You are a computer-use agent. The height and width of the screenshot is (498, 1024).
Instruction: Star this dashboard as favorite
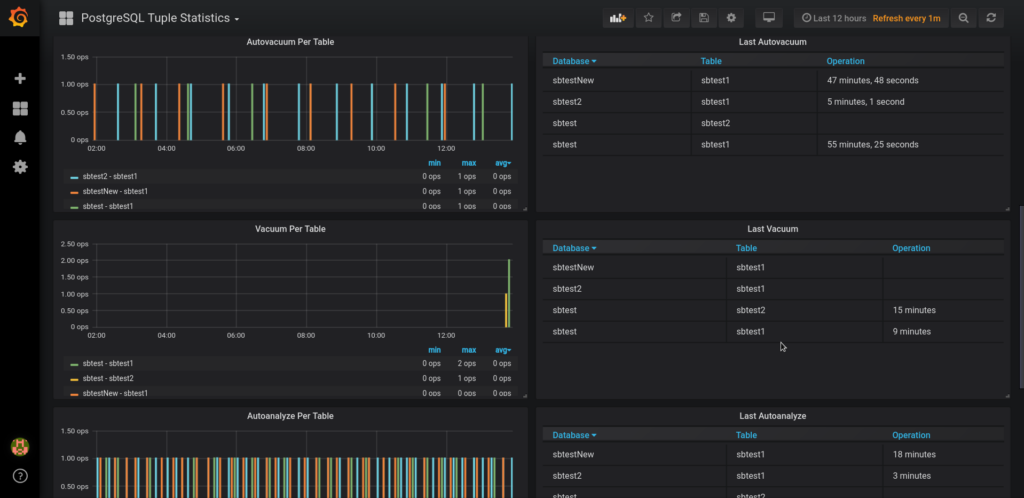pos(648,18)
